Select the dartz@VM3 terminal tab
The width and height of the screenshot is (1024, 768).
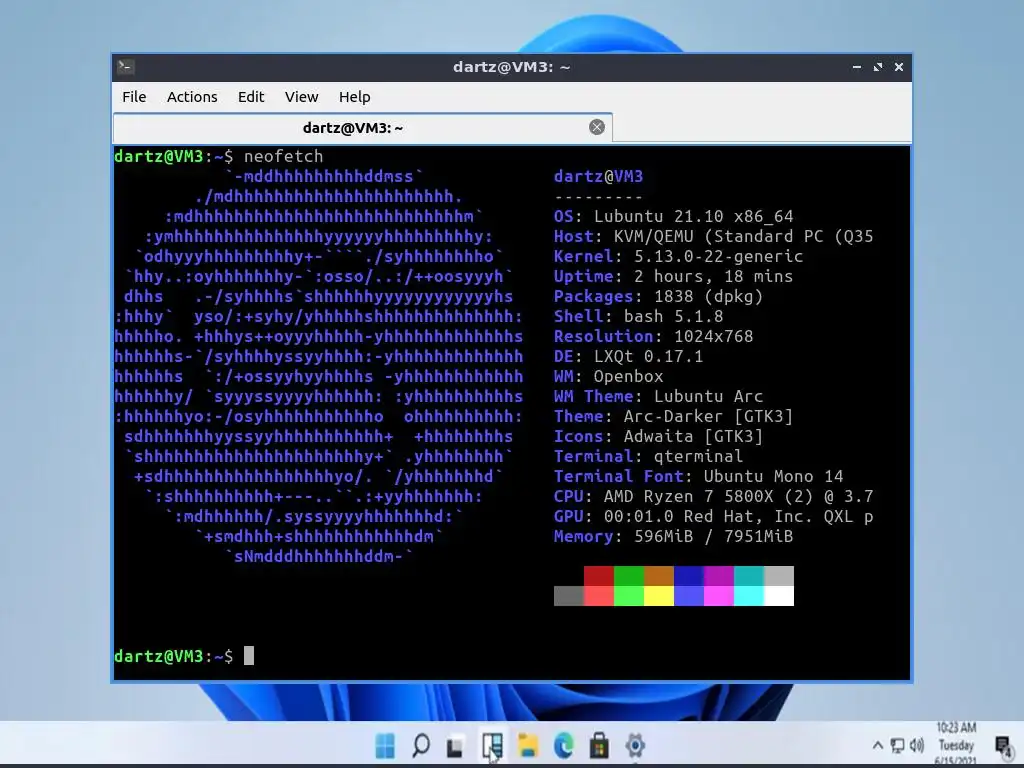pos(362,127)
